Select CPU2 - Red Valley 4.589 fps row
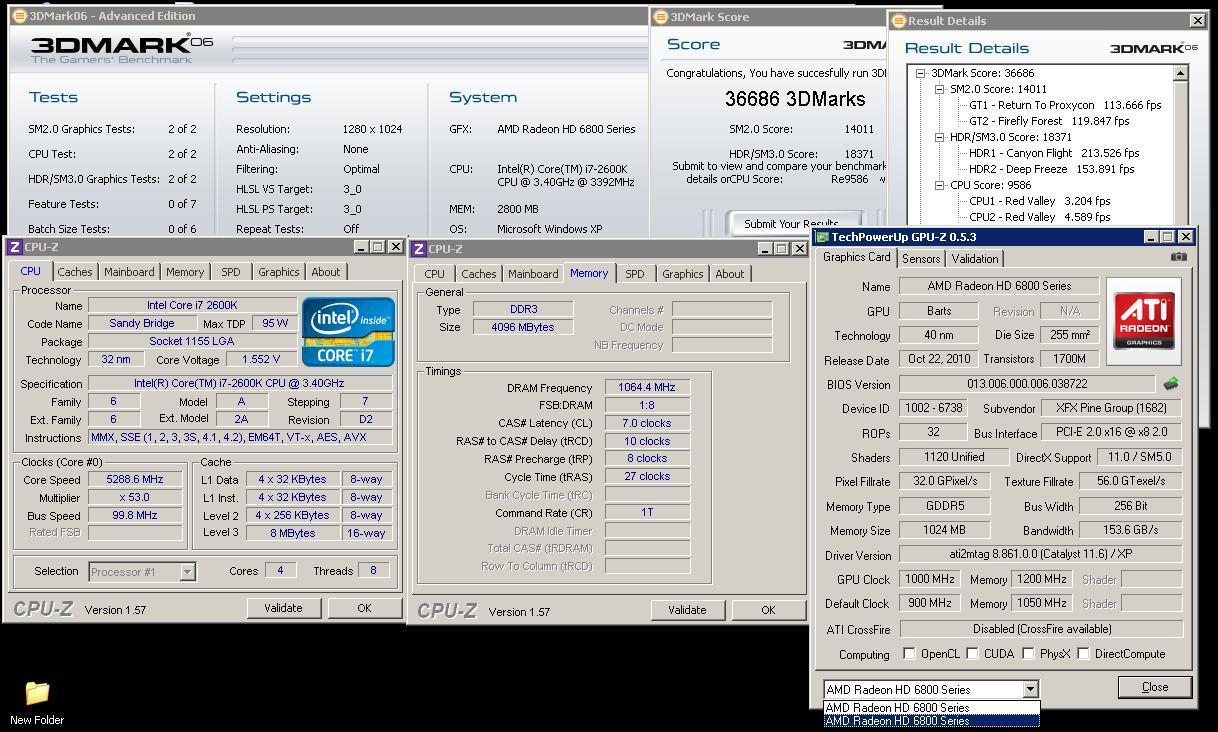Viewport: 1218px width, 732px height. pos(1039,217)
